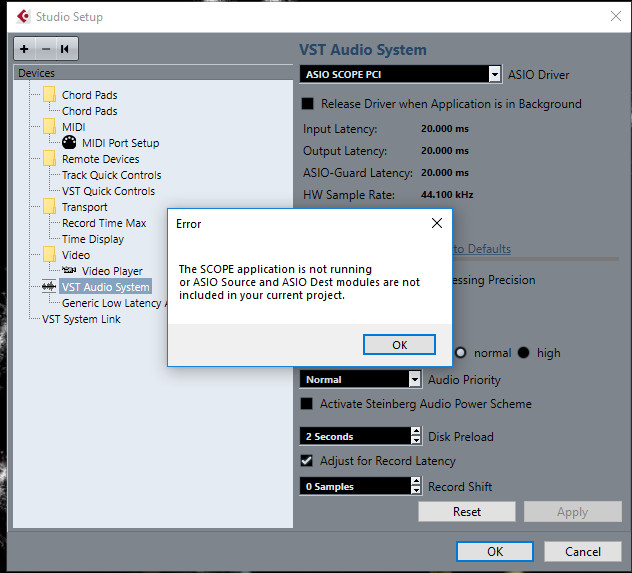
Task: Click the Add Device plus icon
Action: [24, 49]
